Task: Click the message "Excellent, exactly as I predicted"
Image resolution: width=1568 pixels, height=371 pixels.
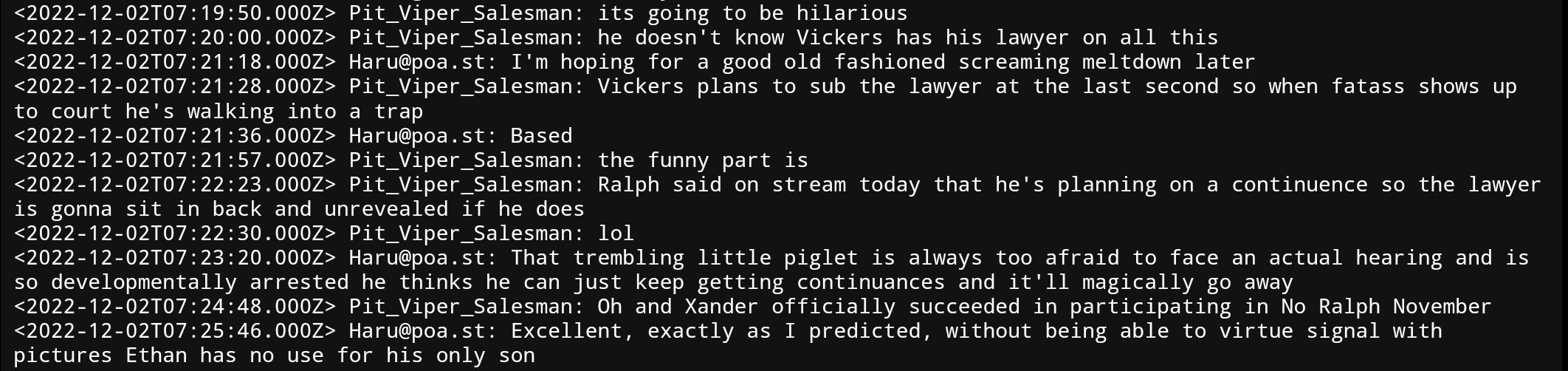Action: 715,331
